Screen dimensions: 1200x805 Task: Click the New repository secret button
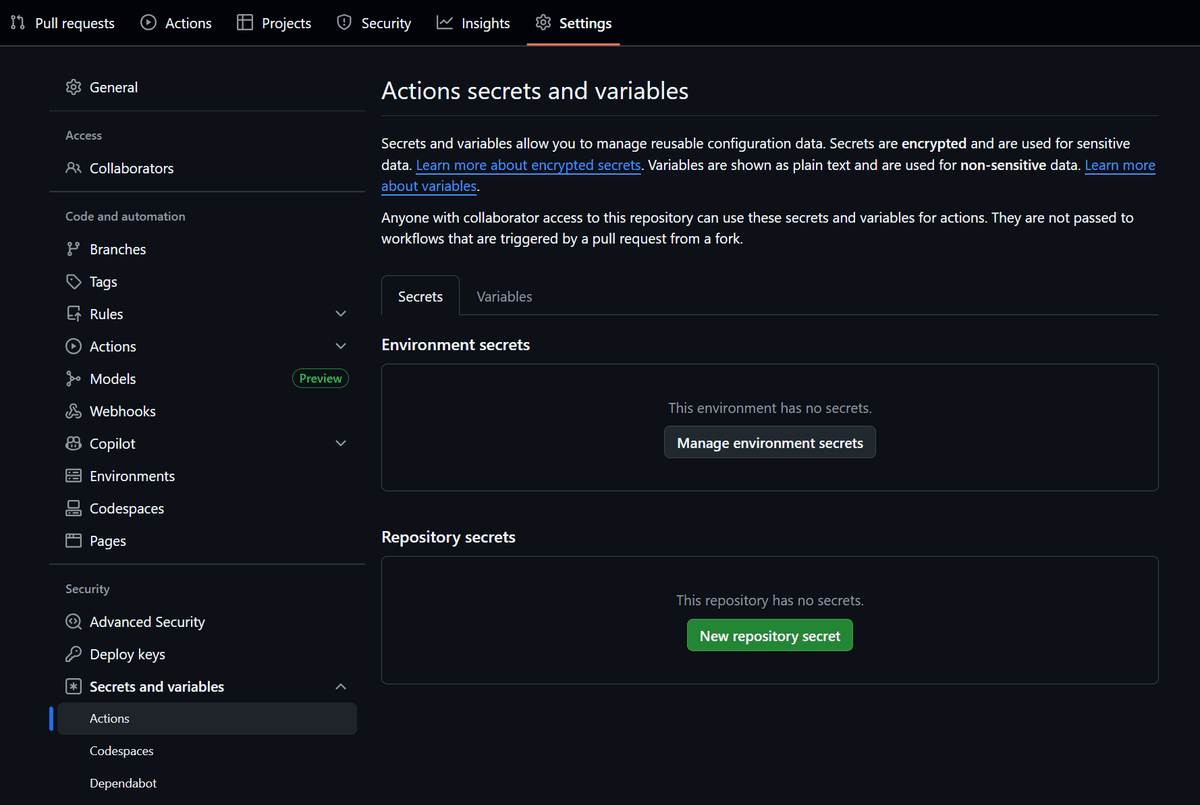click(x=769, y=635)
